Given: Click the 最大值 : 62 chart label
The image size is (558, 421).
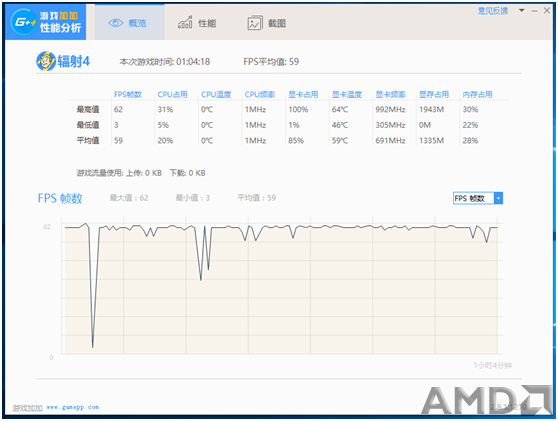Looking at the screenshot, I should (x=129, y=198).
